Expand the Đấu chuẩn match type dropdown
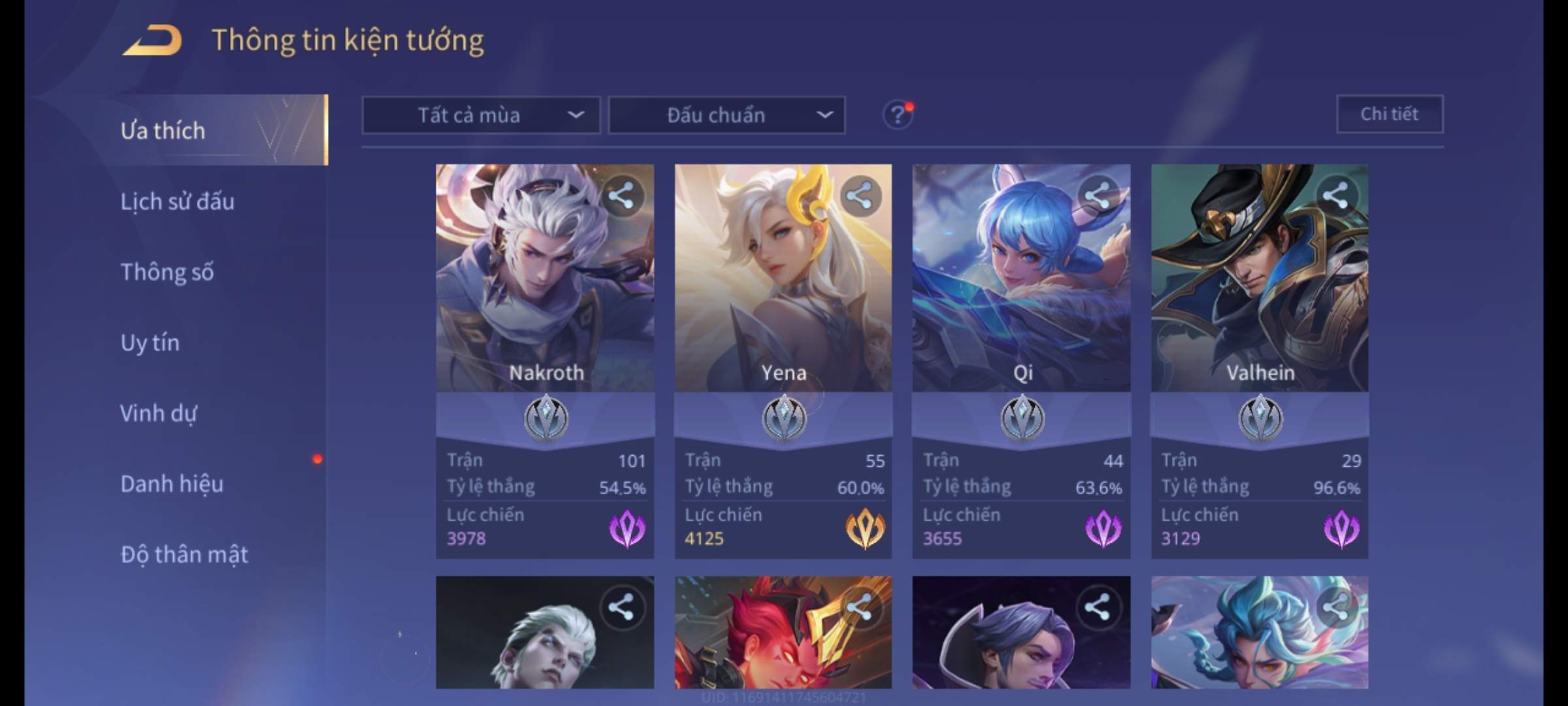1568x706 pixels. point(727,115)
